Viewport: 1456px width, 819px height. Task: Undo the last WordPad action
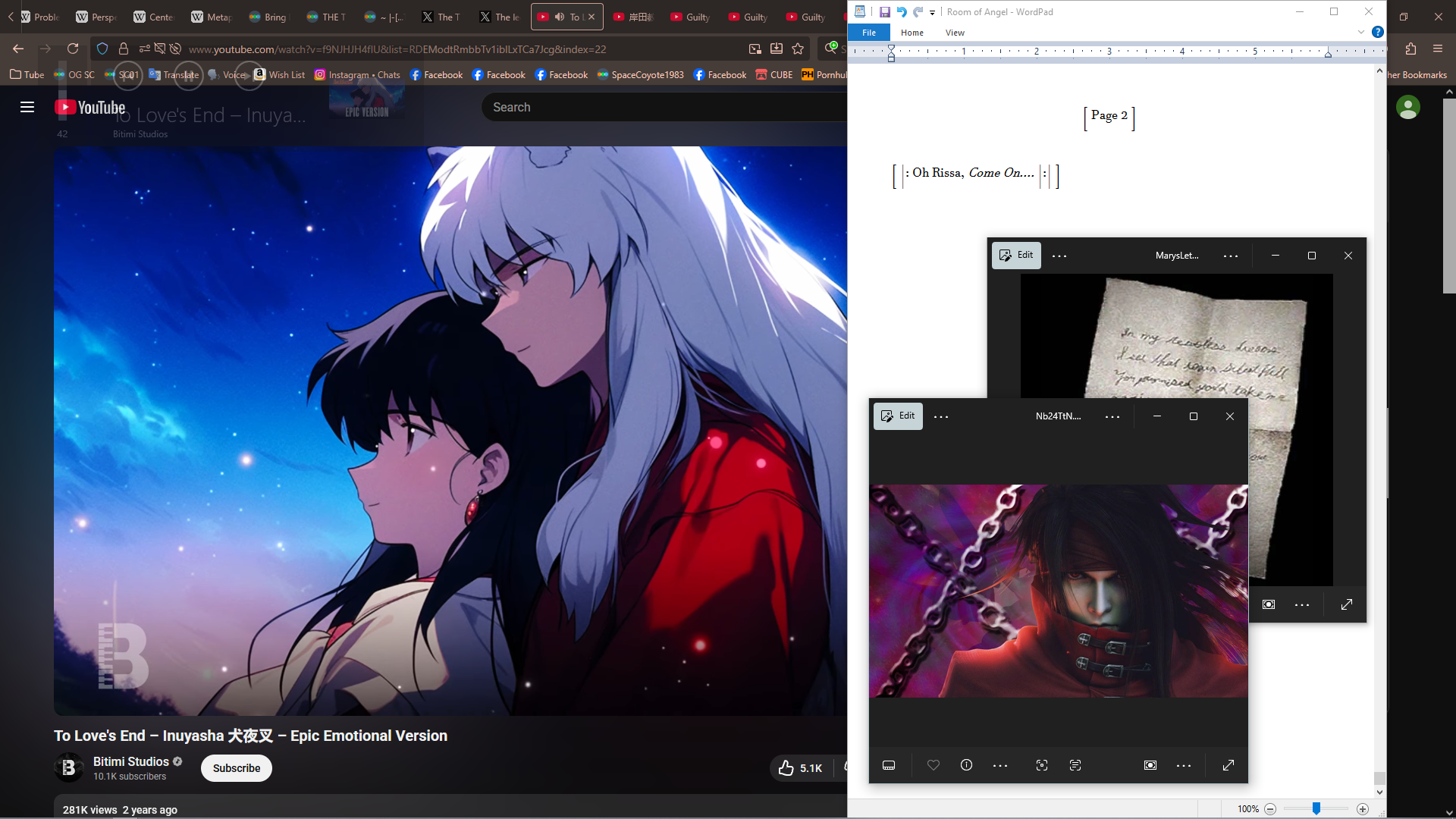(x=901, y=12)
